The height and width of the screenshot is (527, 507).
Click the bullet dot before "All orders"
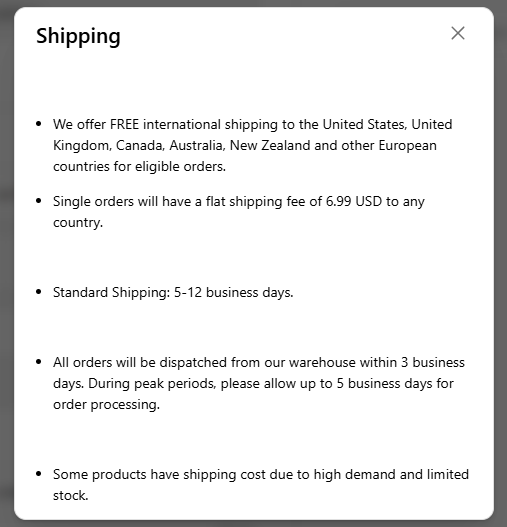click(39, 362)
